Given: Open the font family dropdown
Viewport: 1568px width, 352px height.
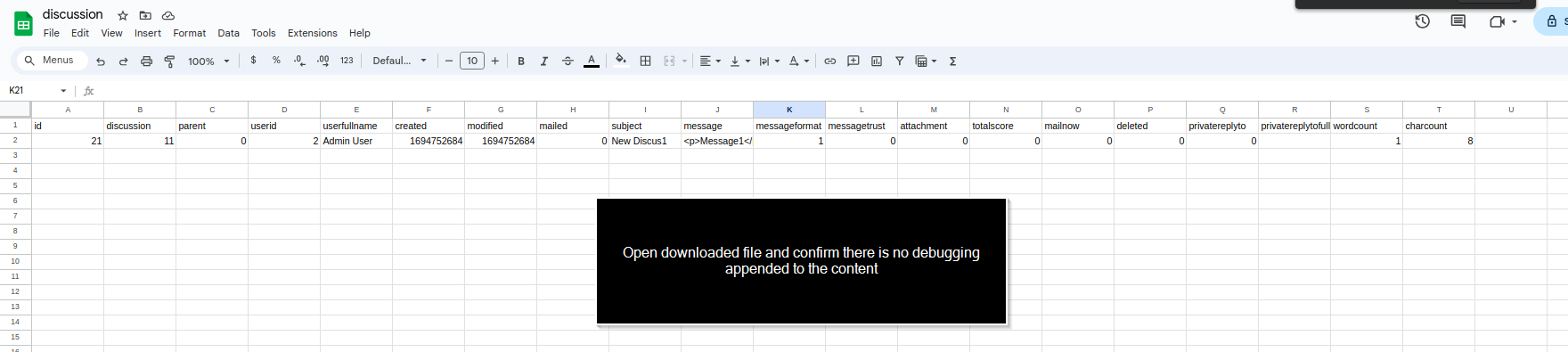Looking at the screenshot, I should 400,61.
